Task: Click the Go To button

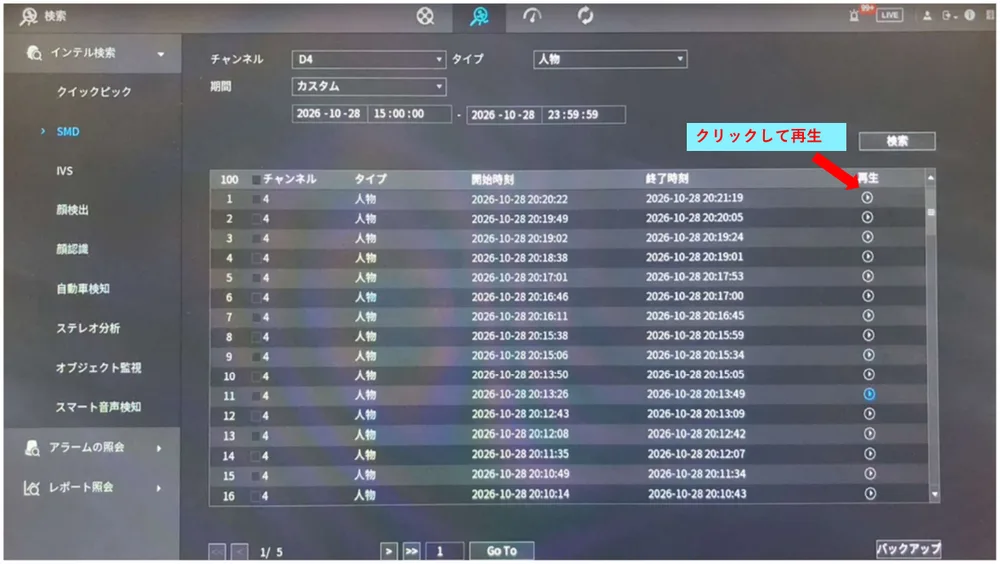Action: tap(501, 551)
